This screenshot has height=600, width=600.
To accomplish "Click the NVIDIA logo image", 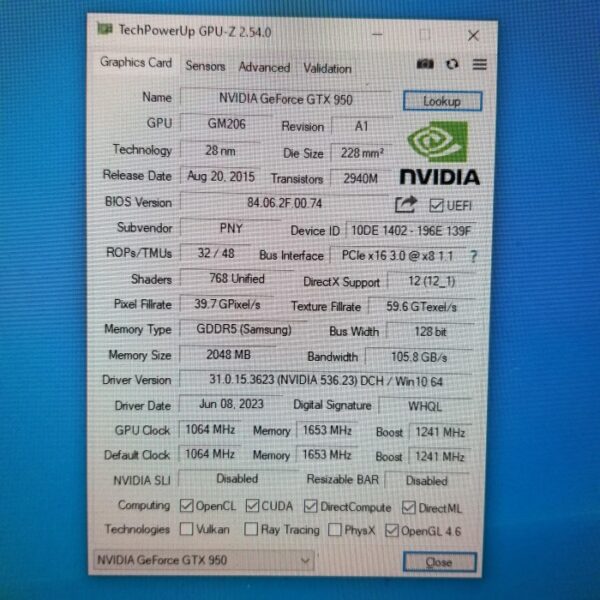I will pos(439,155).
